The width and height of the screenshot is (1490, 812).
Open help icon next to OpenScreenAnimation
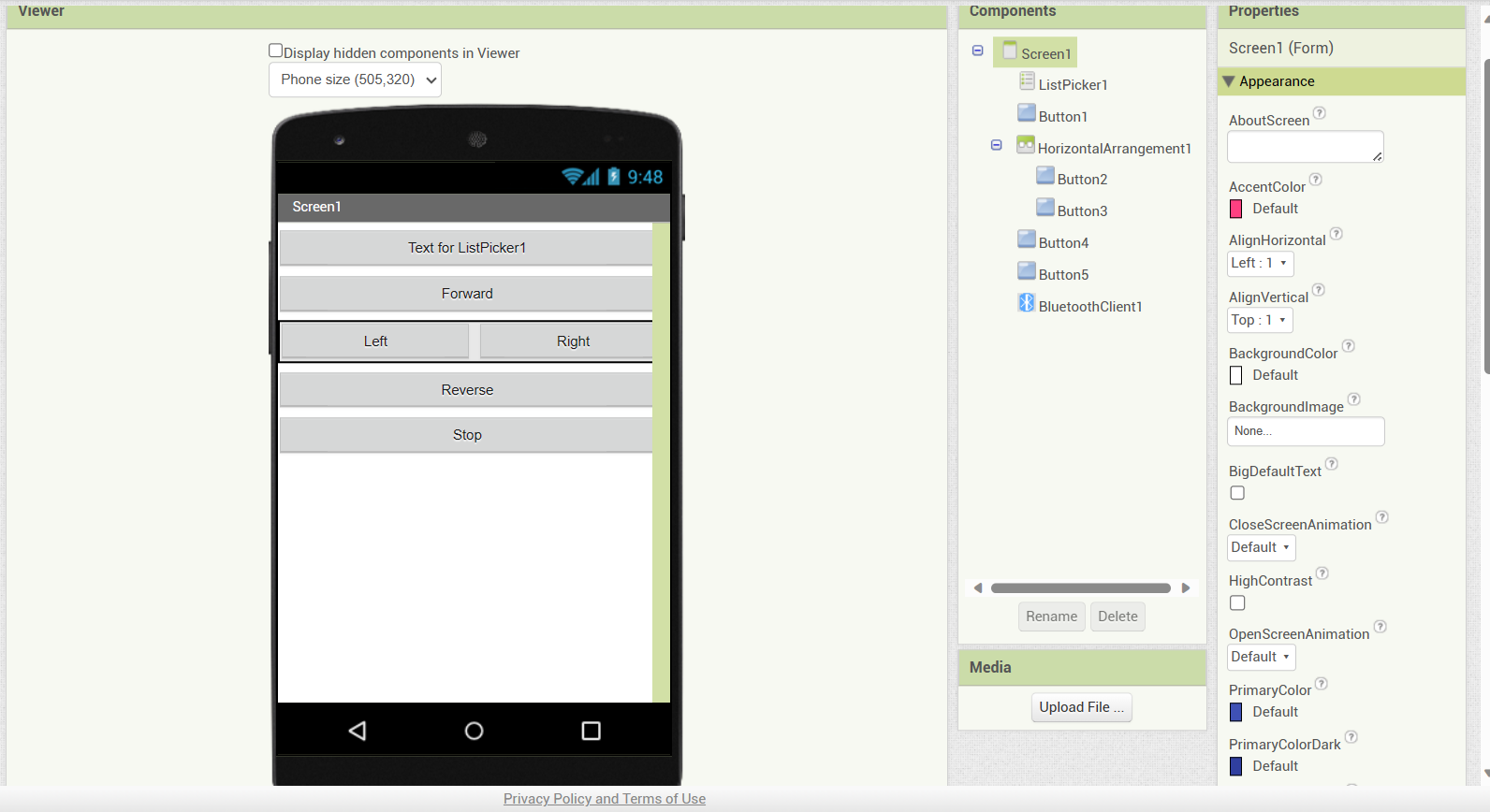point(1380,627)
